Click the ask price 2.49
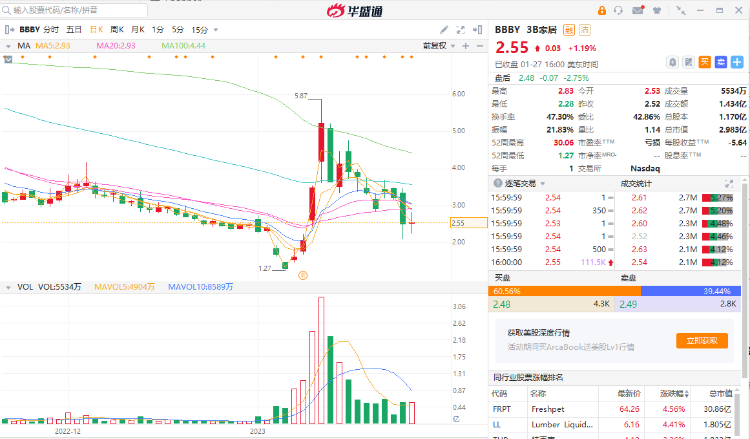Image resolution: width=750 pixels, height=439 pixels. (628, 304)
